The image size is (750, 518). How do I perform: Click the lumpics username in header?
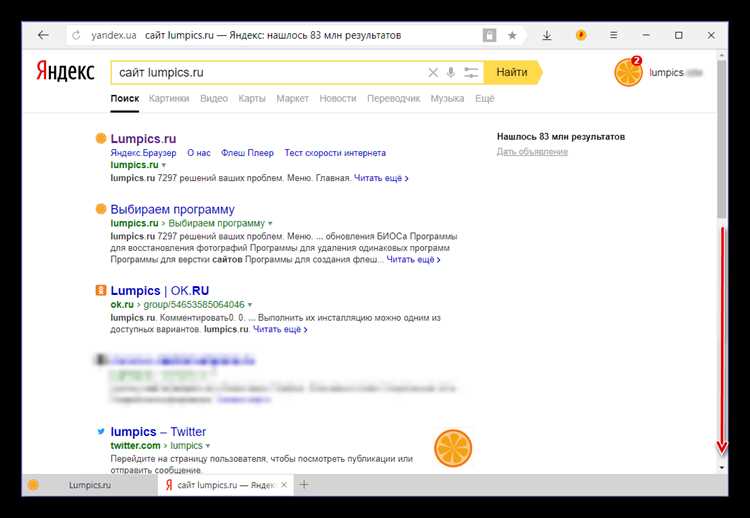[666, 73]
